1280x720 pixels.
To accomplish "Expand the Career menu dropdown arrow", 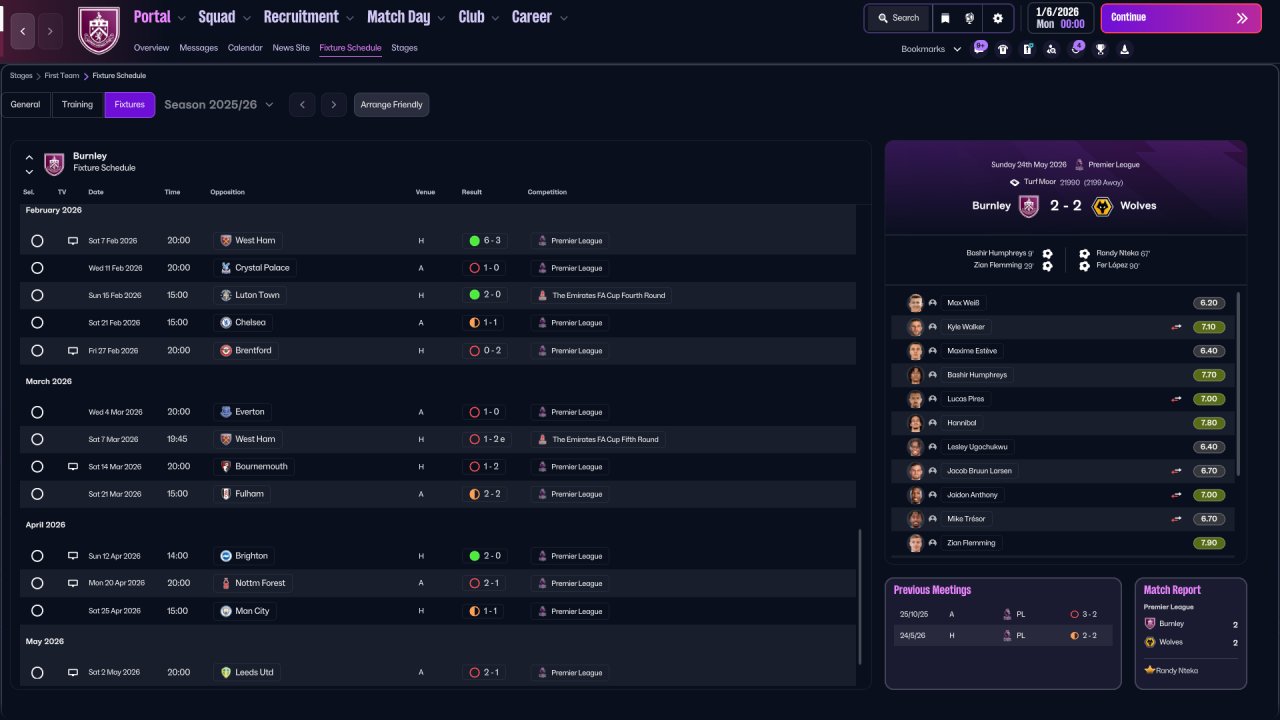I will tap(564, 18).
